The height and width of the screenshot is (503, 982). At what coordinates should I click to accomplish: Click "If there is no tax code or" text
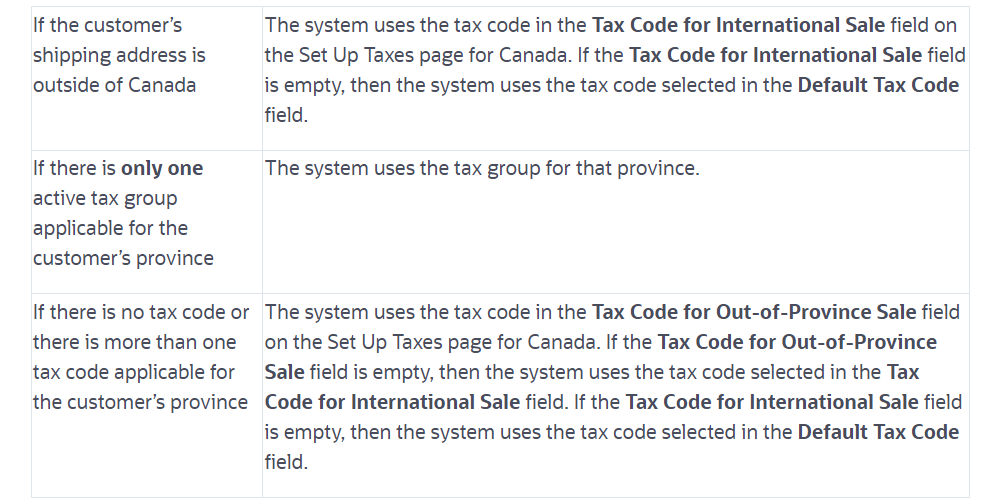141,312
